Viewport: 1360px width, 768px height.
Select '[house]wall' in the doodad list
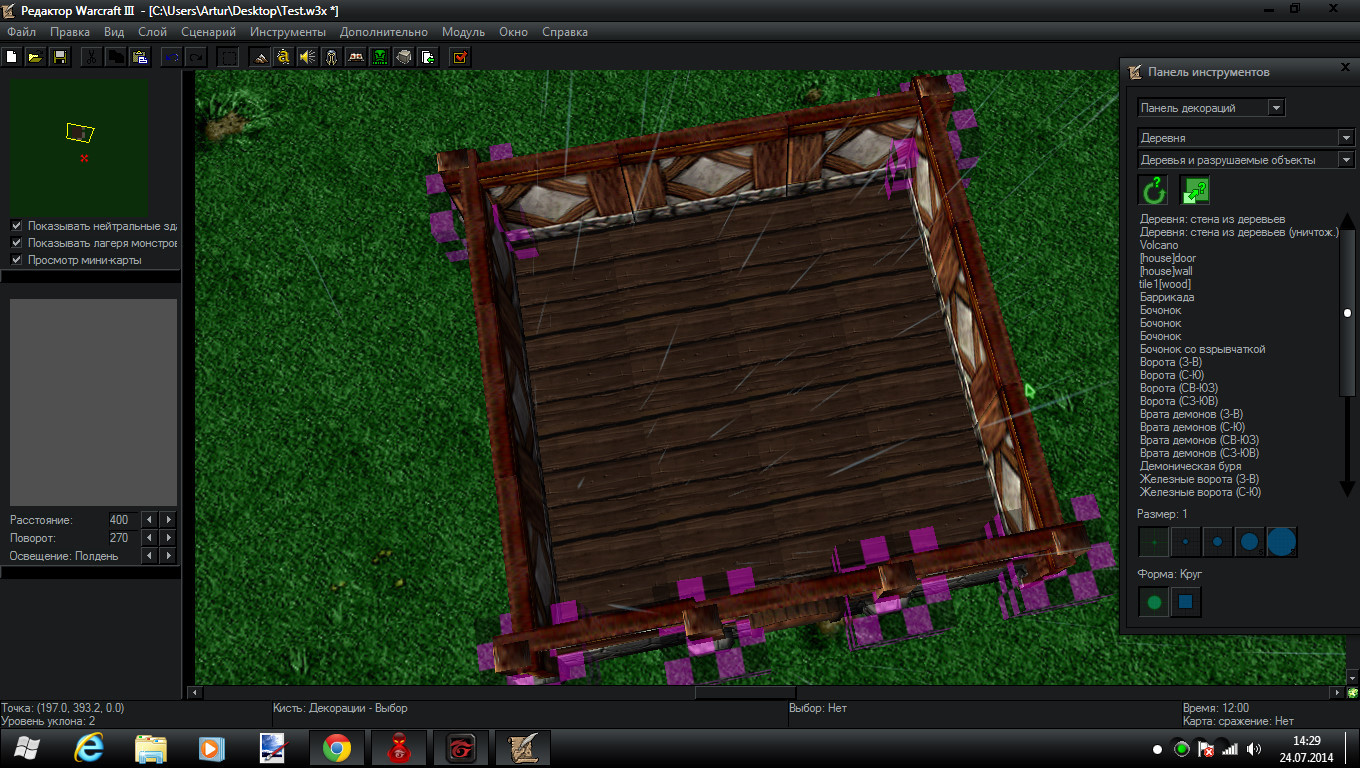click(x=1166, y=271)
